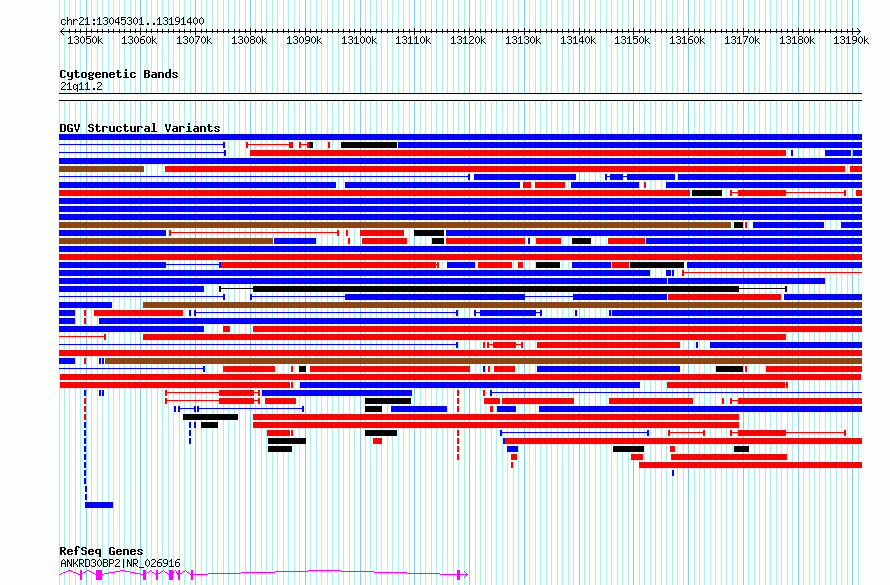Click the 13060k ruler label
Image resolution: width=890 pixels, height=585 pixels.
[139, 40]
